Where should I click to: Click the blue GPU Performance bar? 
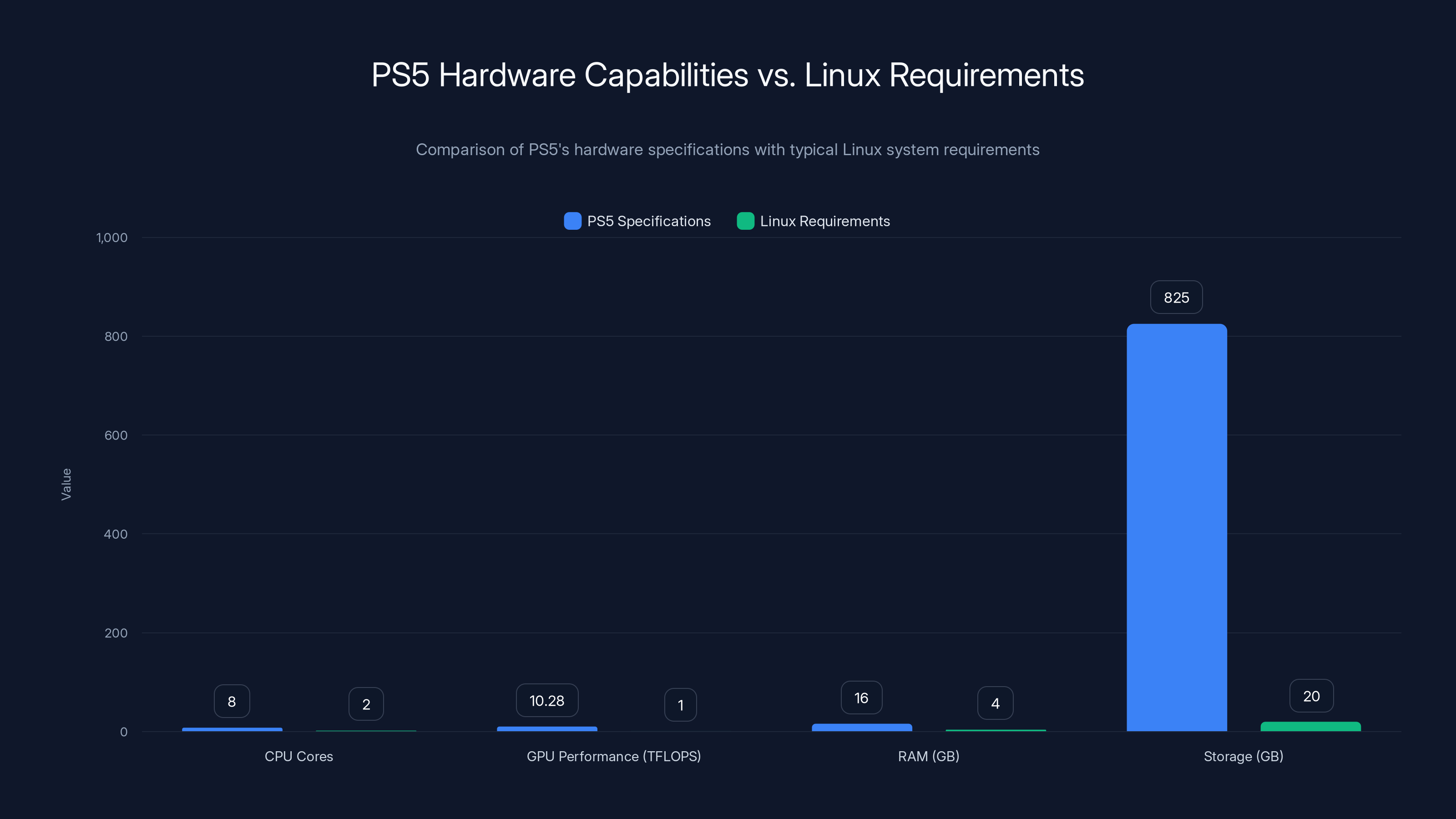point(547,728)
